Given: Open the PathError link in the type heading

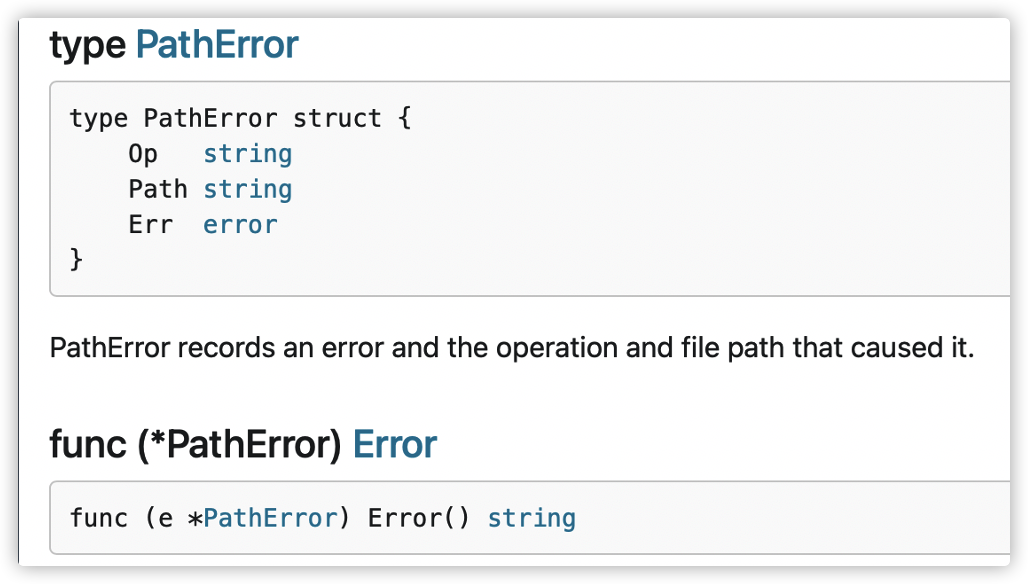Looking at the screenshot, I should pyautogui.click(x=217, y=45).
